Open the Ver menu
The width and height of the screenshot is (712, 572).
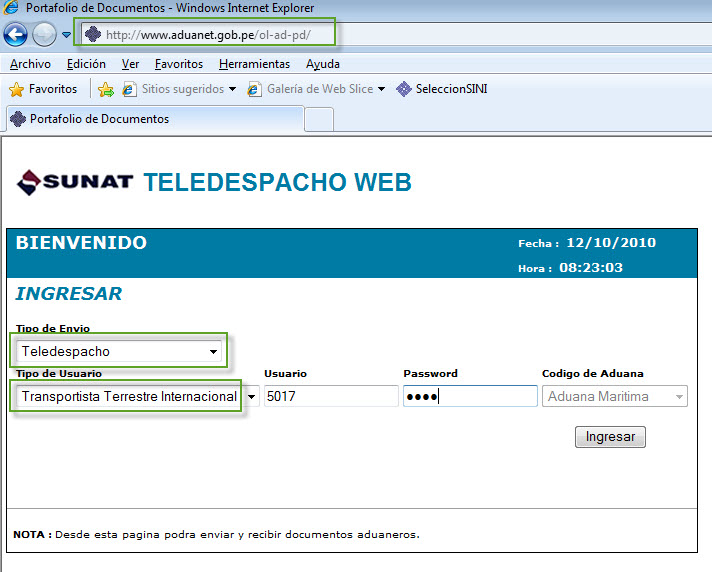[x=130, y=64]
